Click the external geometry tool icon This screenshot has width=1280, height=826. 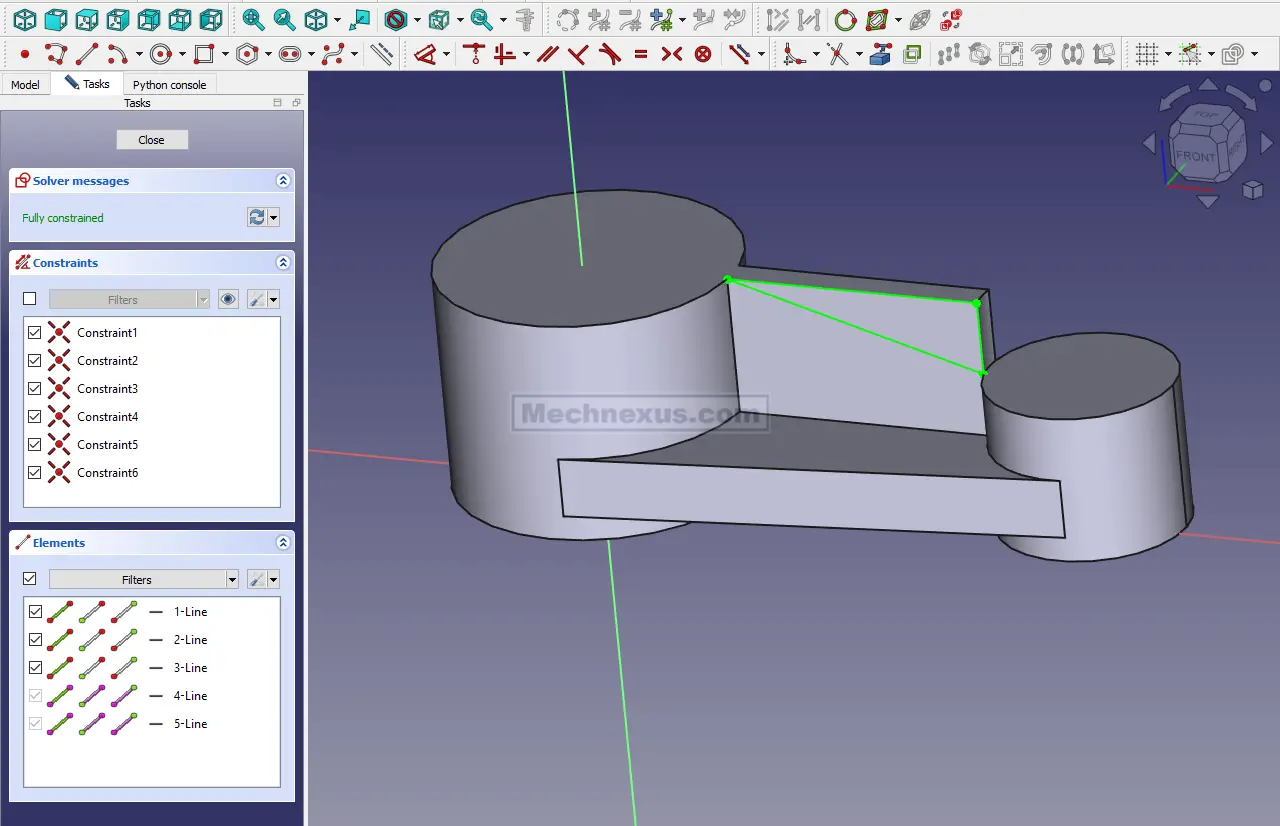pyautogui.click(x=880, y=54)
